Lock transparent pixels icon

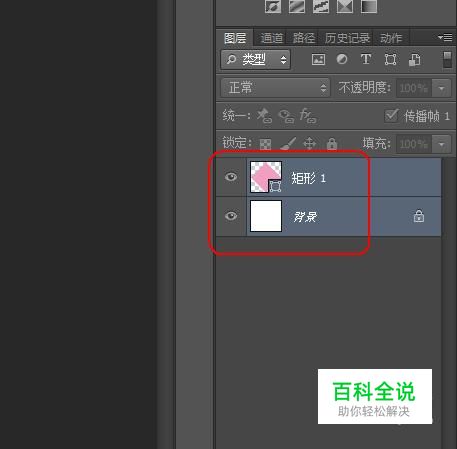[x=265, y=144]
